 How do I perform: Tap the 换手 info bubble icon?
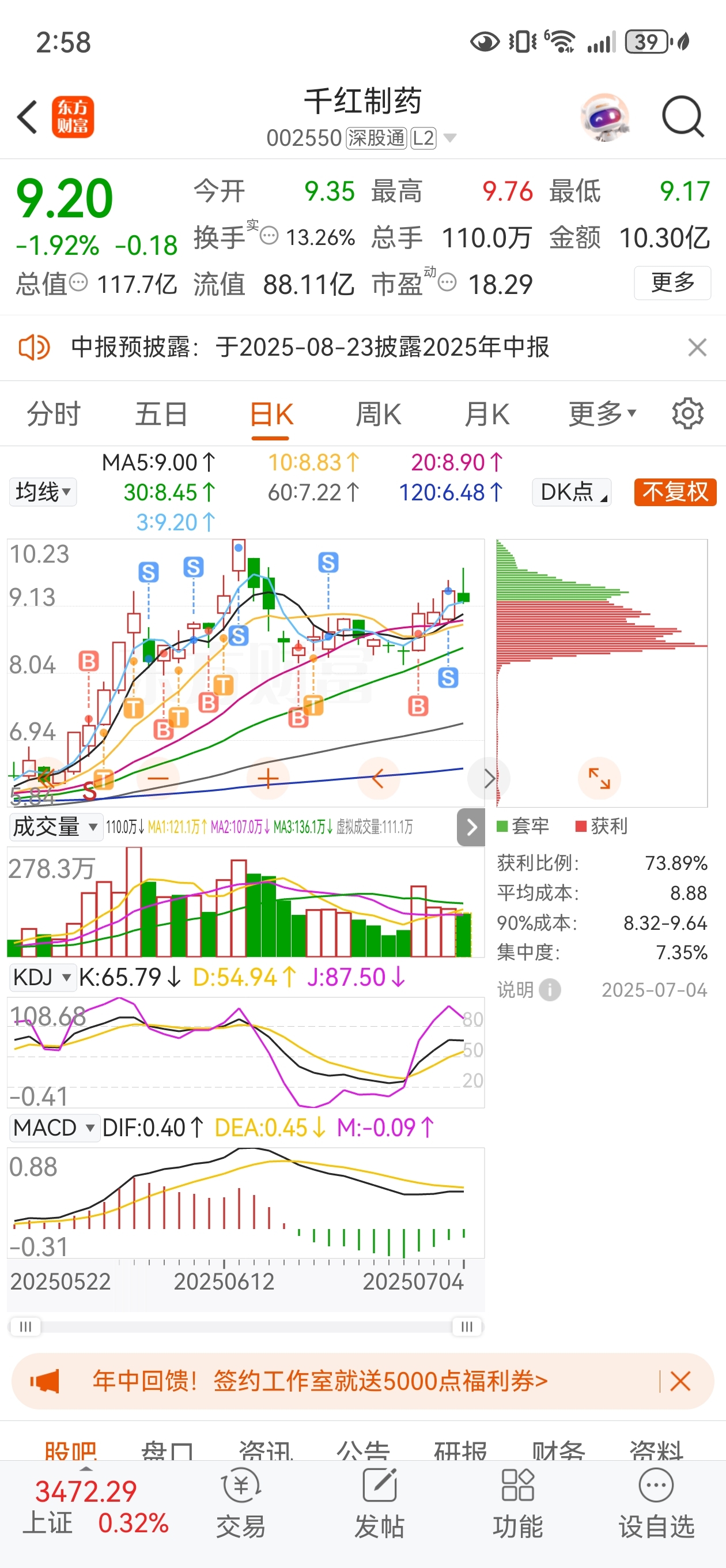[269, 235]
